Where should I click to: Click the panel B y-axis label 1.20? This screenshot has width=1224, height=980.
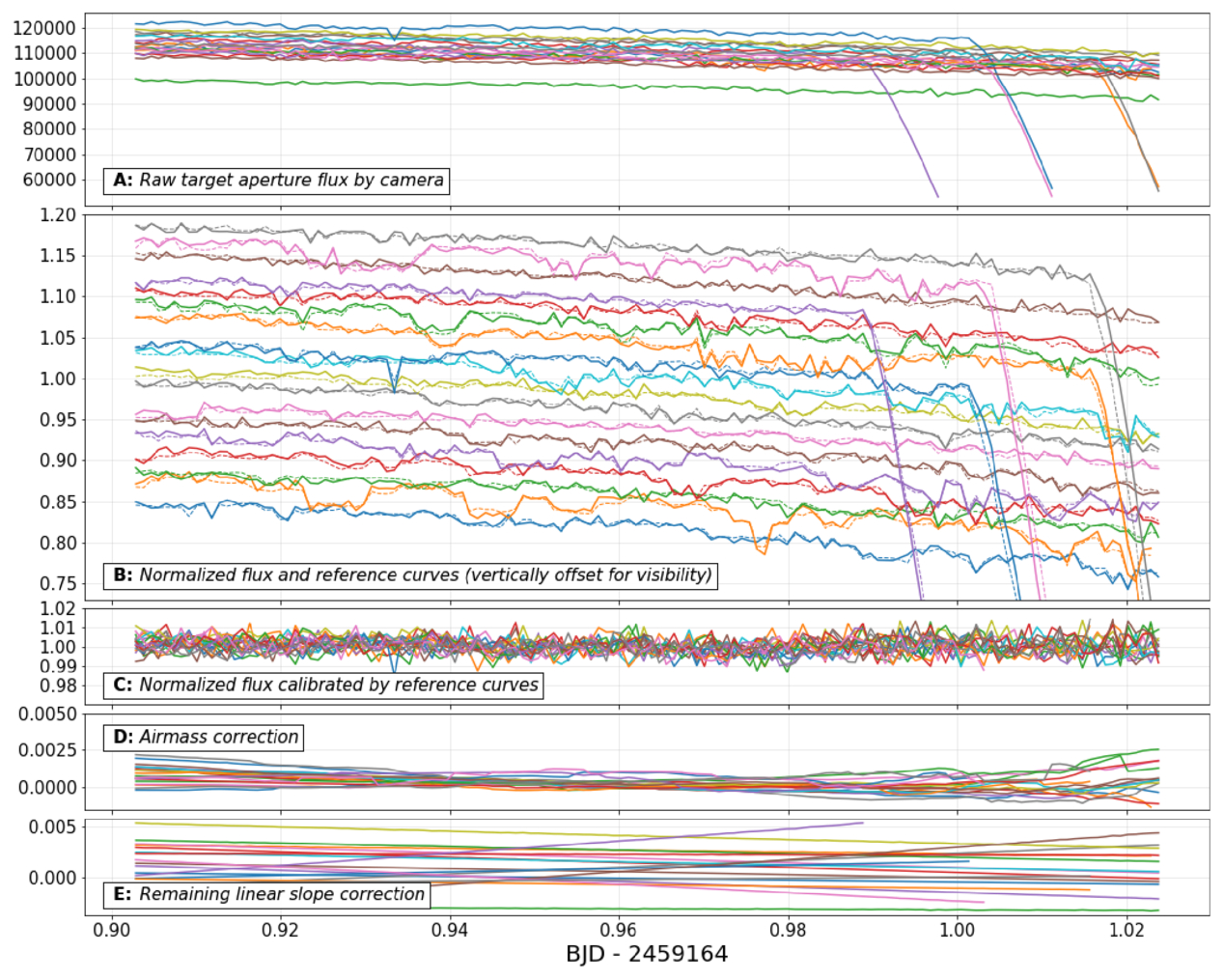pos(58,215)
